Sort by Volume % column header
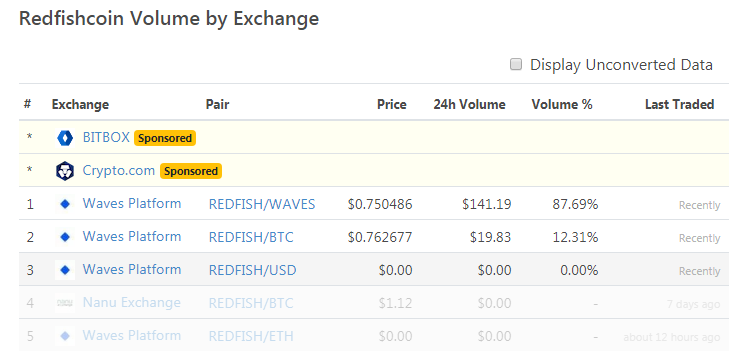The width and height of the screenshot is (738, 362). pos(562,104)
